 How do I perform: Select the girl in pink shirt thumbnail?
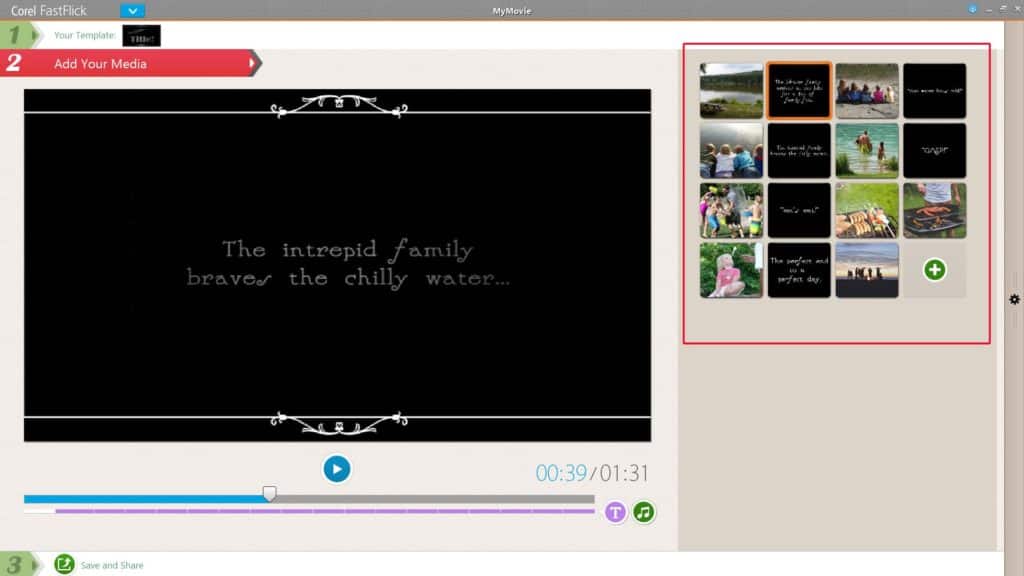[731, 270]
